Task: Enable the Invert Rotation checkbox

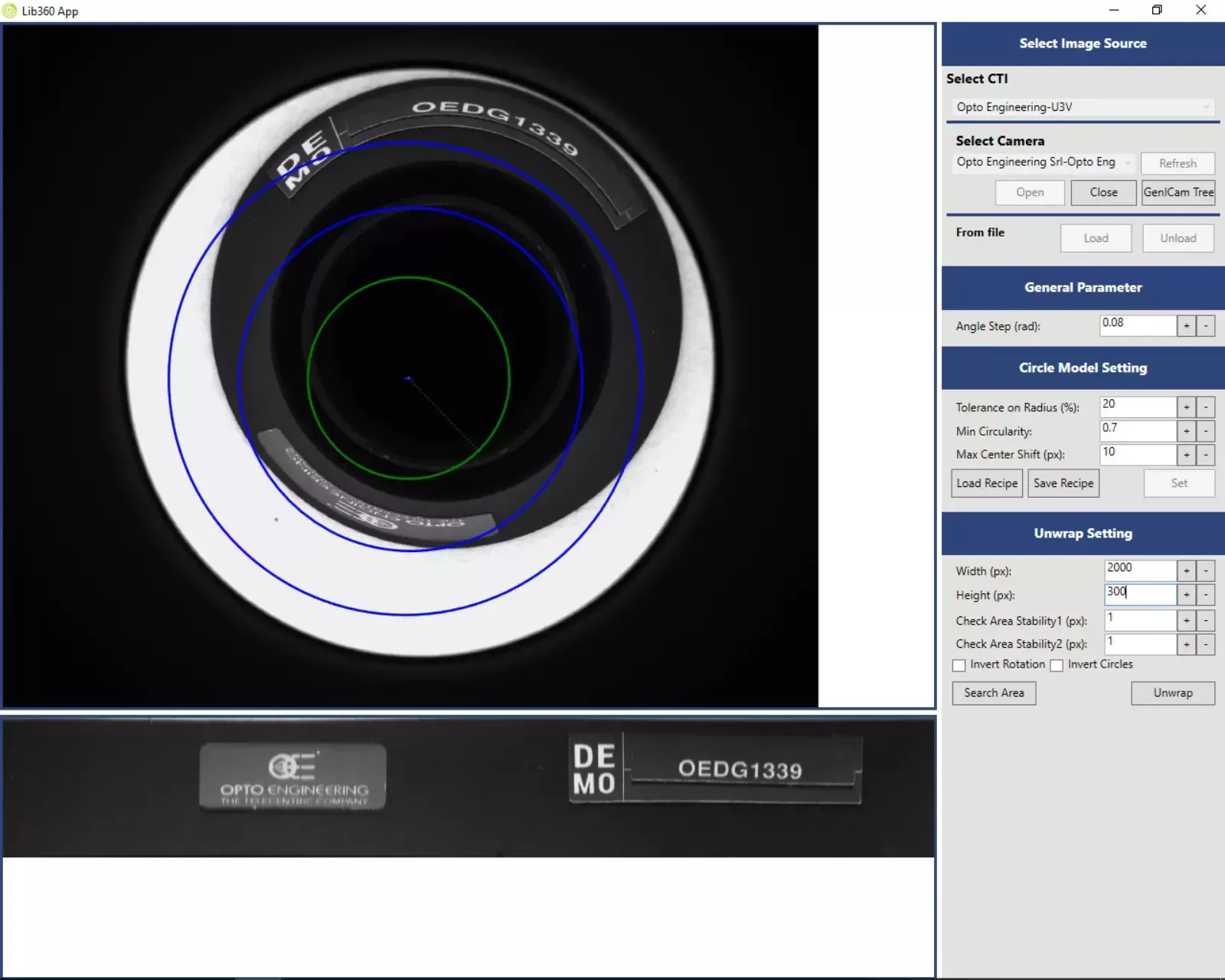Action: [959, 665]
